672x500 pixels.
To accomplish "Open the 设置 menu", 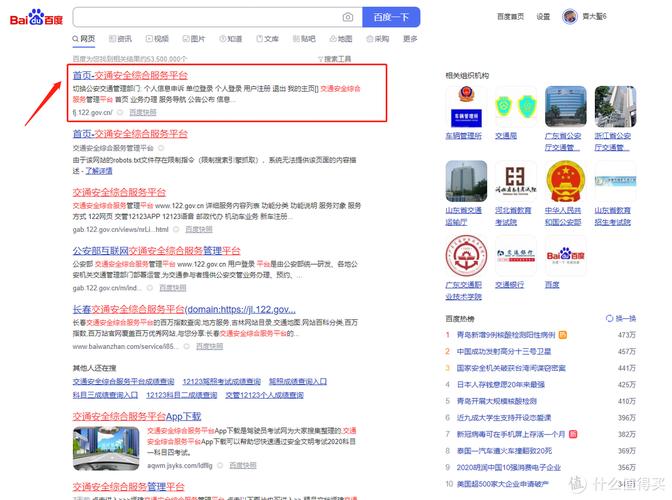I will (543, 17).
